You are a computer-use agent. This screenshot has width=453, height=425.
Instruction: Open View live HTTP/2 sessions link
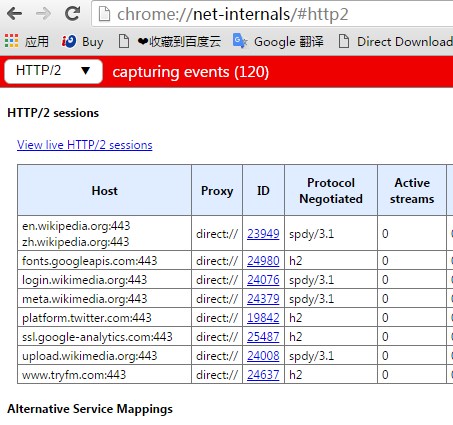pyautogui.click(x=85, y=145)
